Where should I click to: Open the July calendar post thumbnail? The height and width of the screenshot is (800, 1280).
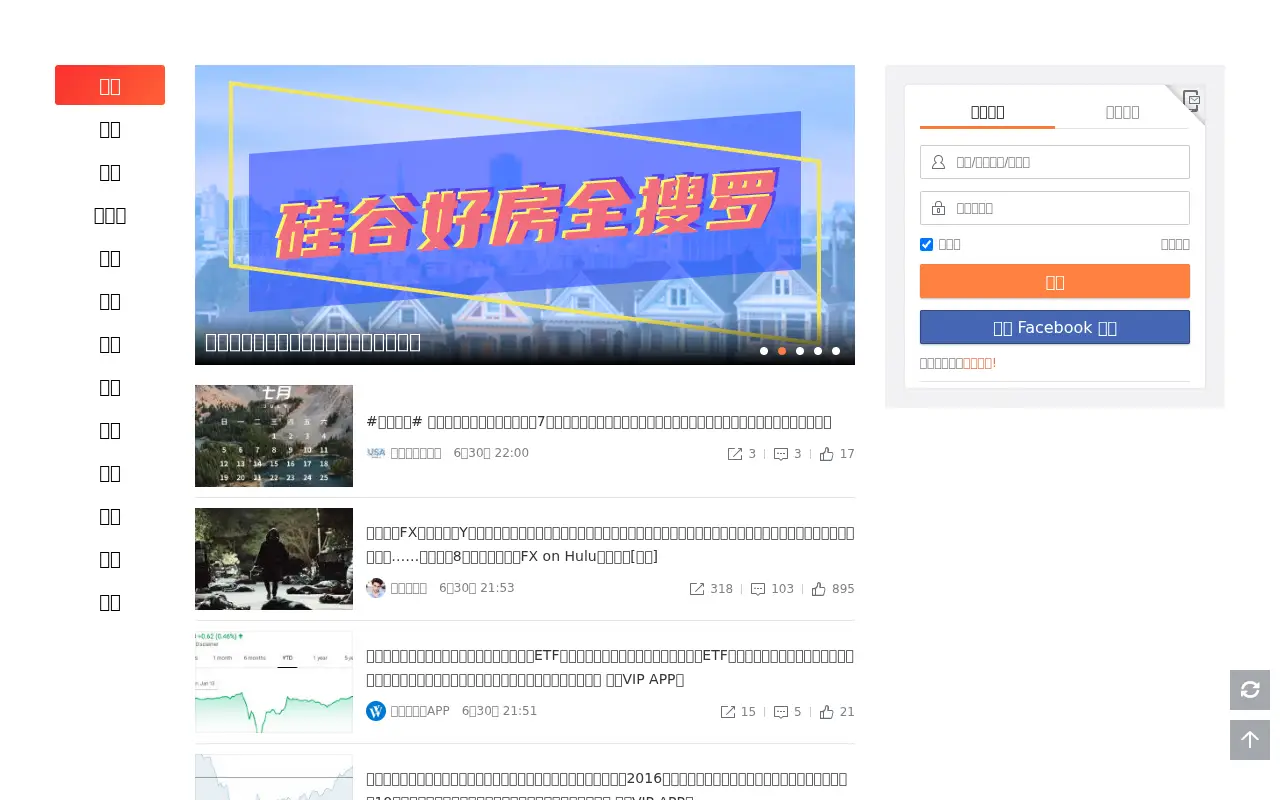pos(274,436)
